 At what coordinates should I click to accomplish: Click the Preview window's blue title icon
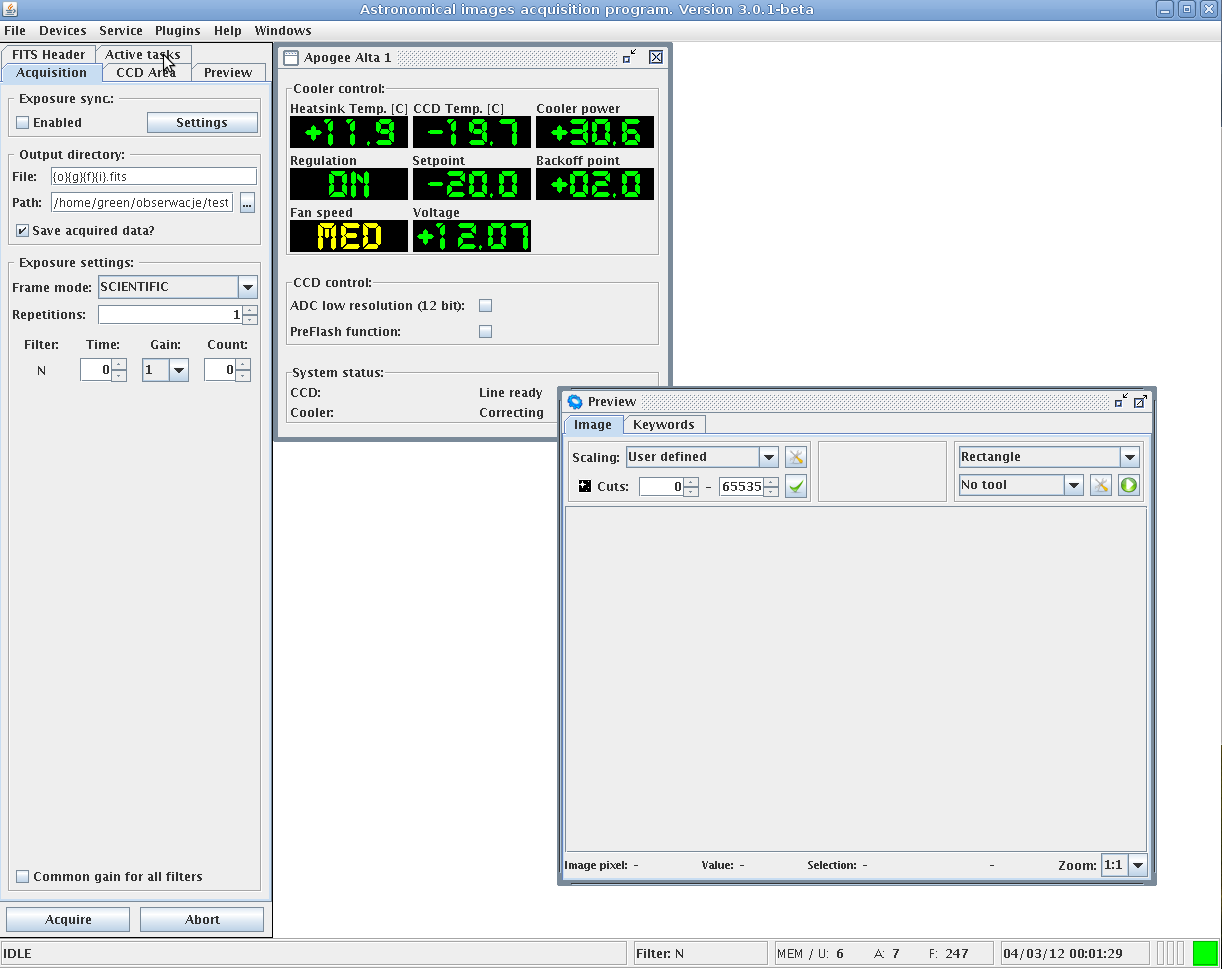coord(575,401)
